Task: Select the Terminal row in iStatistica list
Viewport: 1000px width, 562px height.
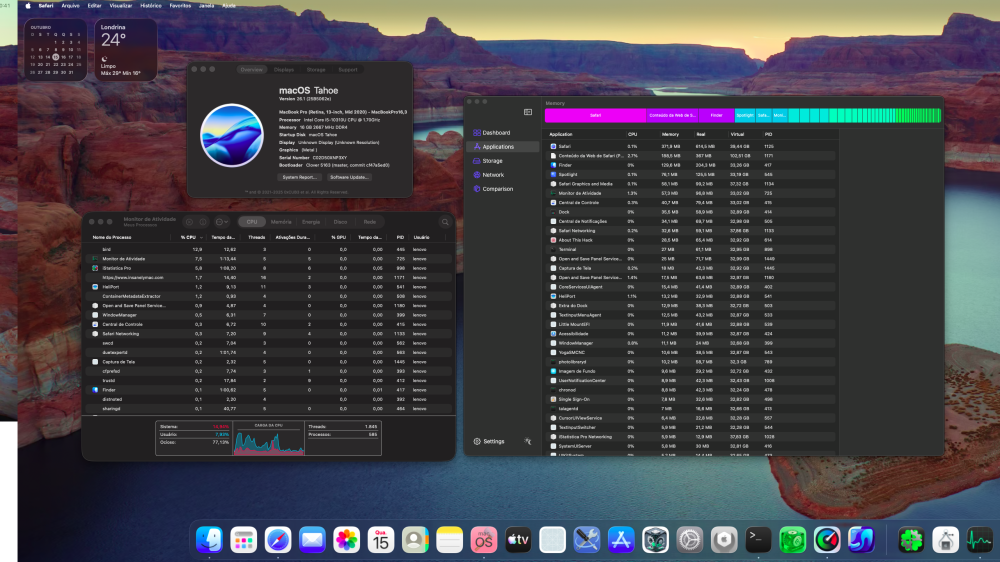Action: 692,249
